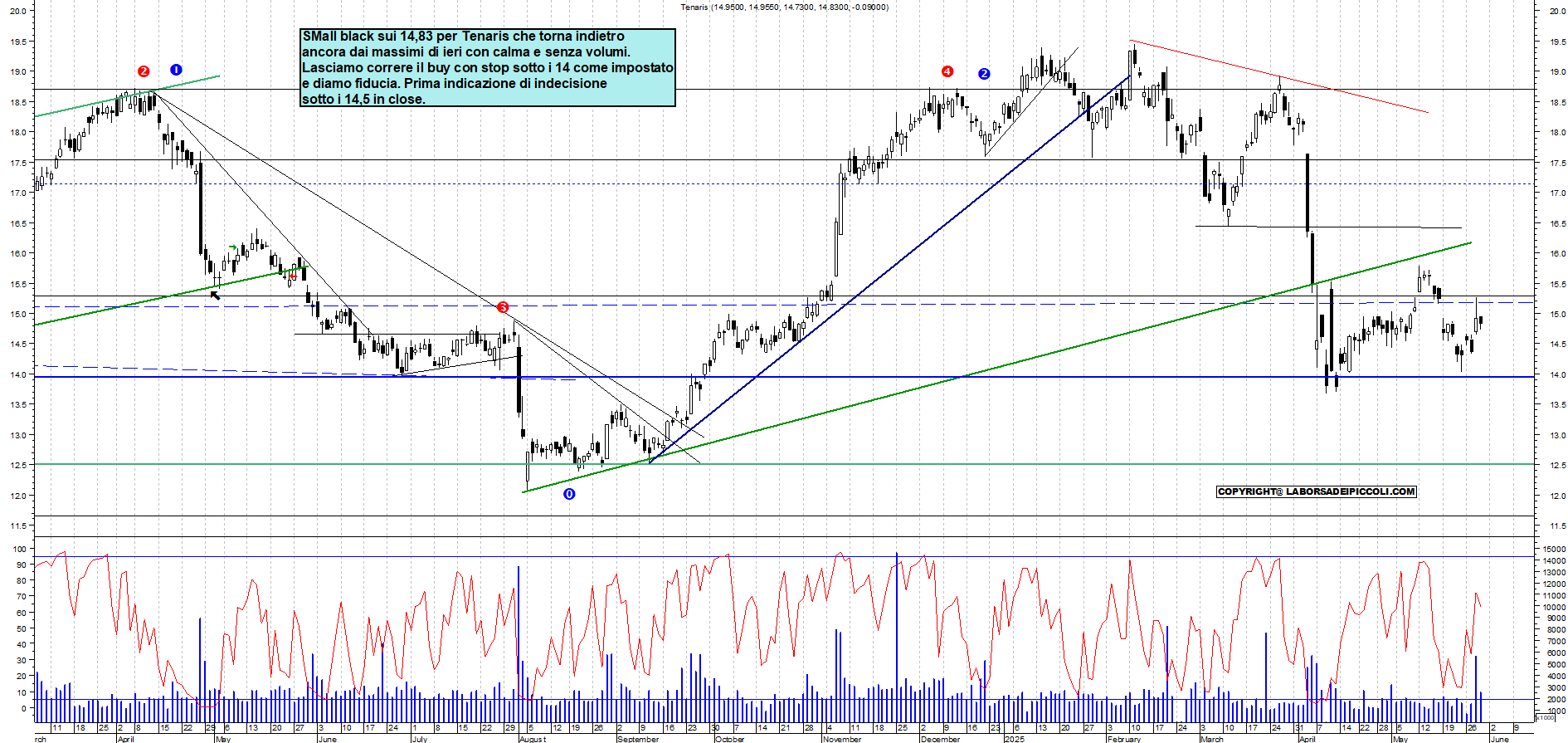Click the red wave marker 2 near April peak
Image resolution: width=1568 pixels, height=743 pixels.
(x=144, y=71)
